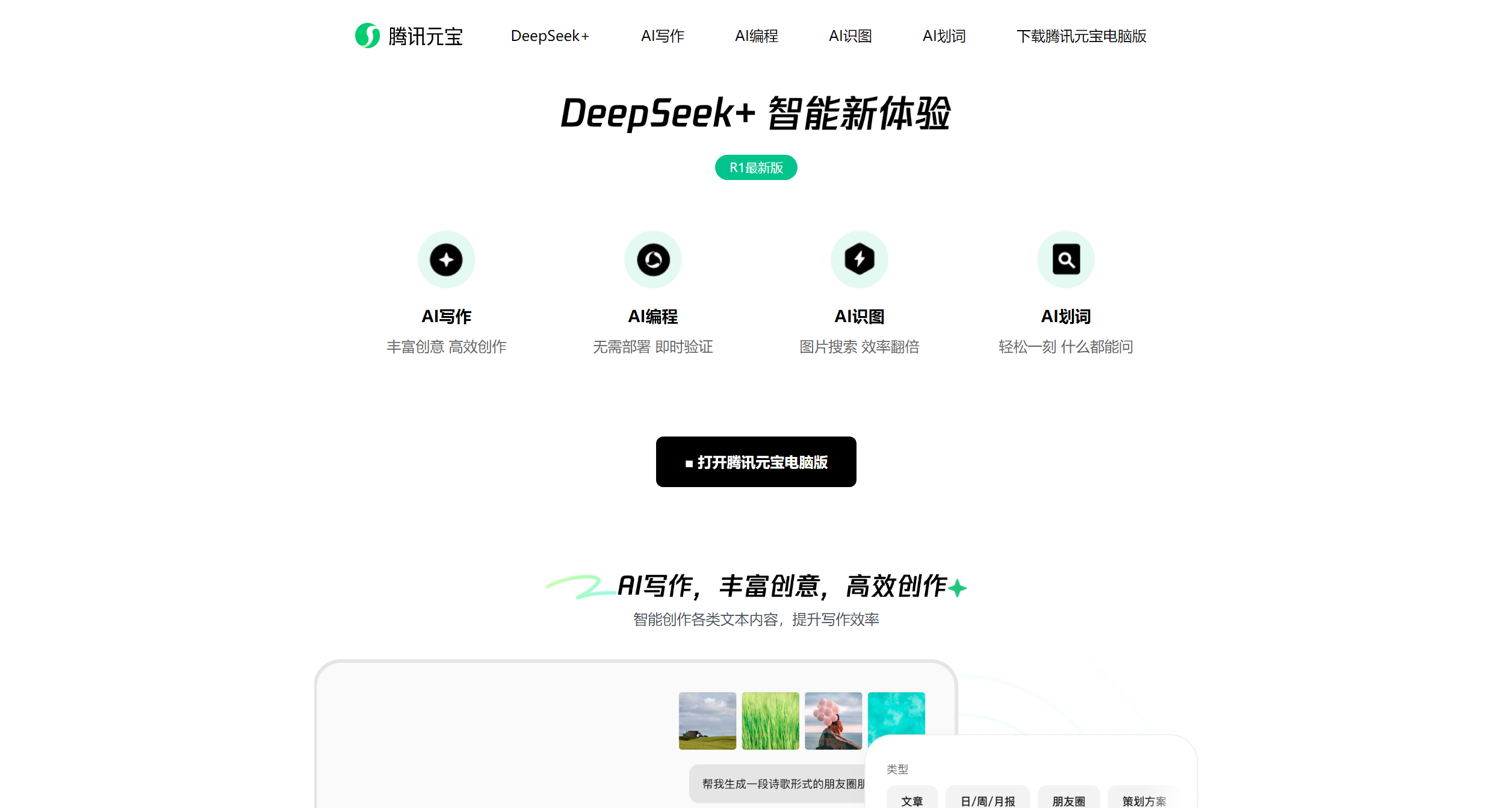Click the green sparkle beside the AI写作 heading

click(x=957, y=588)
